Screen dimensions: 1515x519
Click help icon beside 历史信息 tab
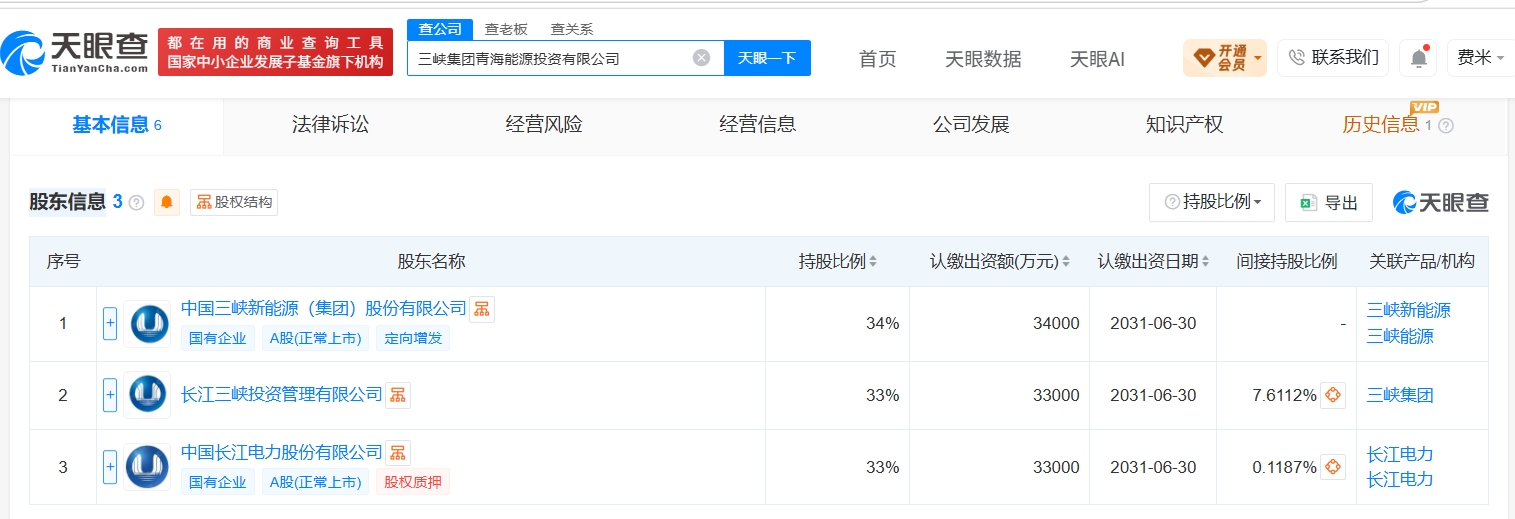click(1445, 126)
